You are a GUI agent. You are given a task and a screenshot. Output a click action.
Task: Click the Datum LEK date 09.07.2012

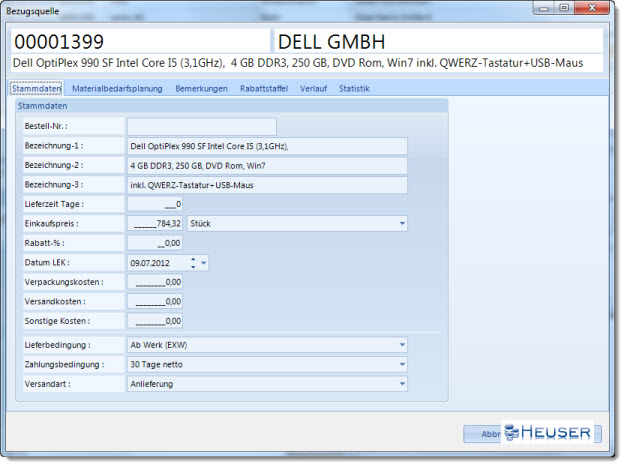pos(150,263)
